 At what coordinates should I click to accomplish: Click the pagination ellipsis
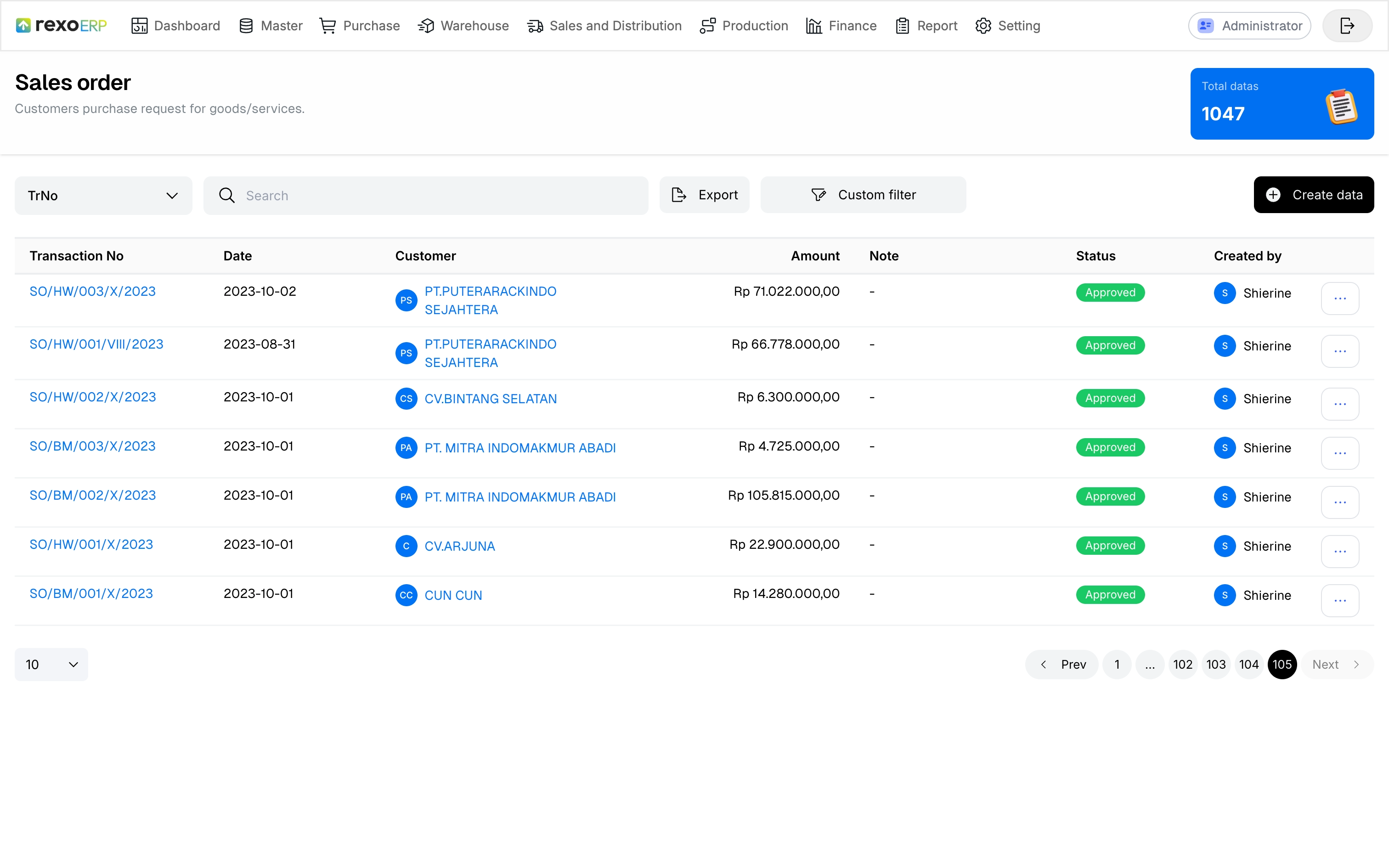(x=1150, y=665)
